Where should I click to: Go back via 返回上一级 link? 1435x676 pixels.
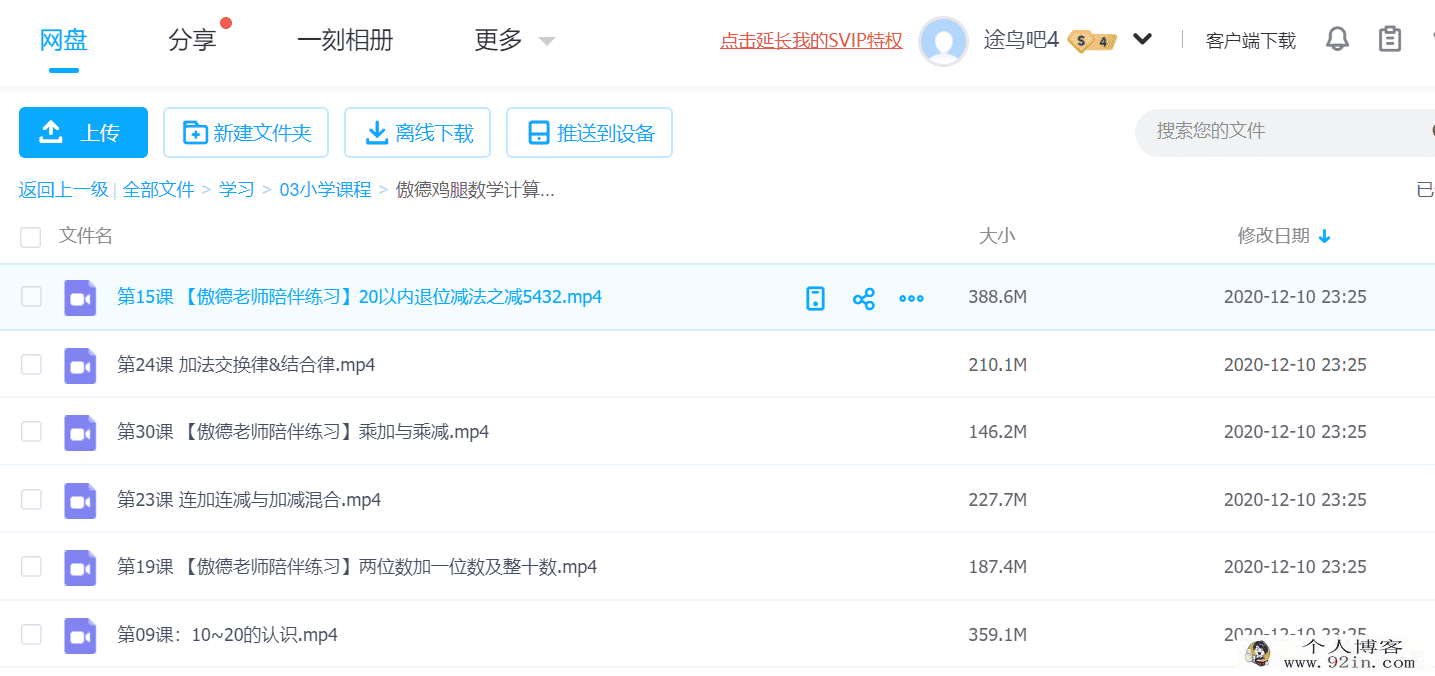click(63, 190)
